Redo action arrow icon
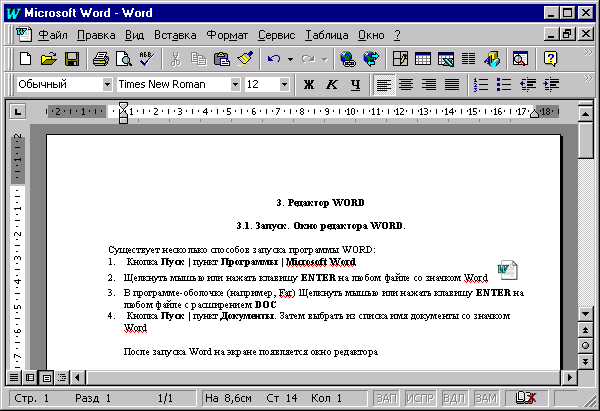600x411 pixels. (308, 59)
